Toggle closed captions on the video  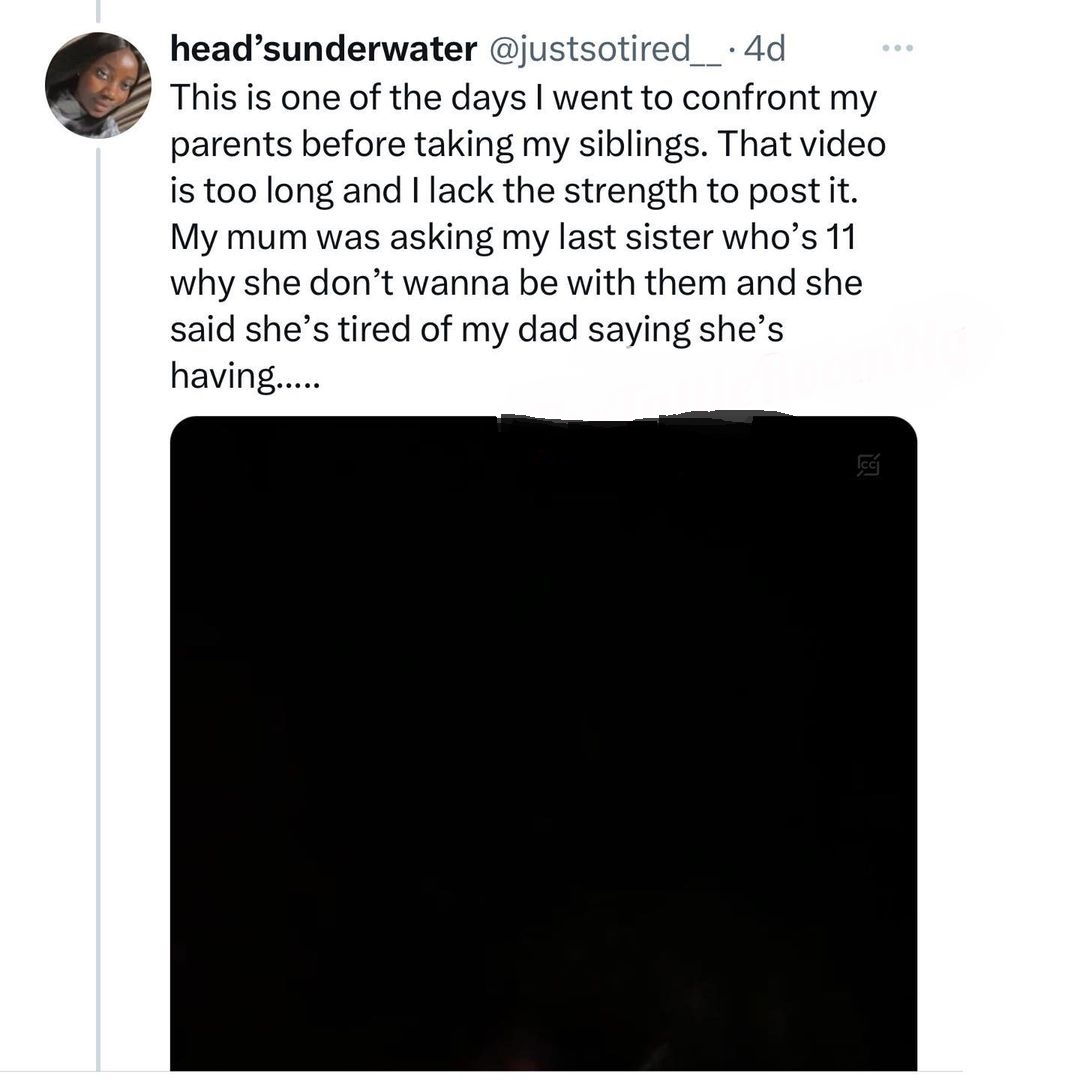tap(867, 464)
